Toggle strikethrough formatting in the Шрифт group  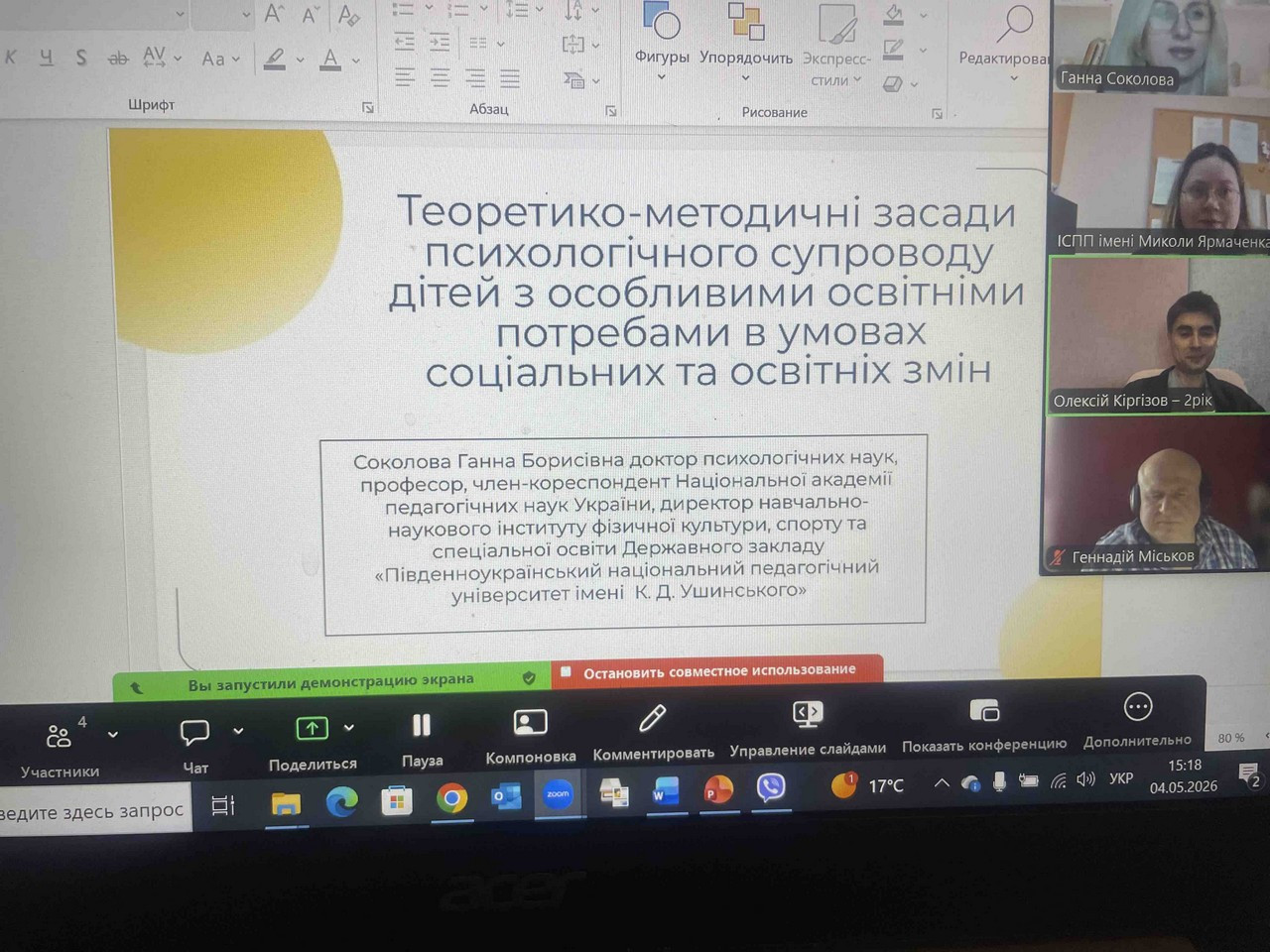[x=118, y=59]
